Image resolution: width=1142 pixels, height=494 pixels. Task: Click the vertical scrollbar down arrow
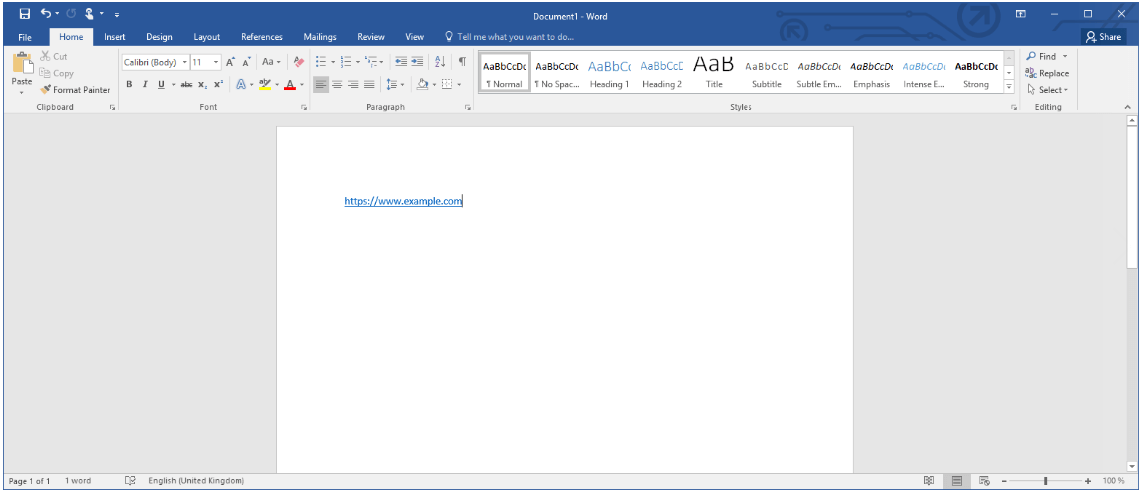1132,466
